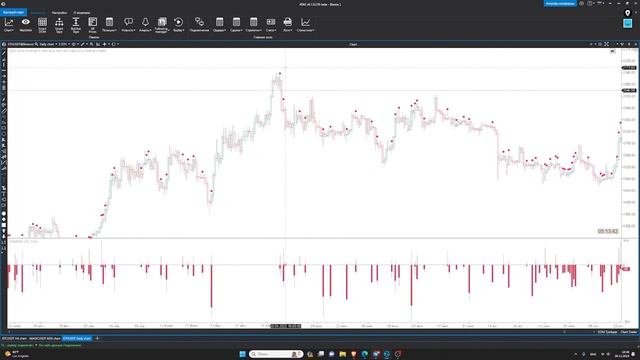Open the fourth ribbon tab
The image size is (640, 360).
[82, 13]
